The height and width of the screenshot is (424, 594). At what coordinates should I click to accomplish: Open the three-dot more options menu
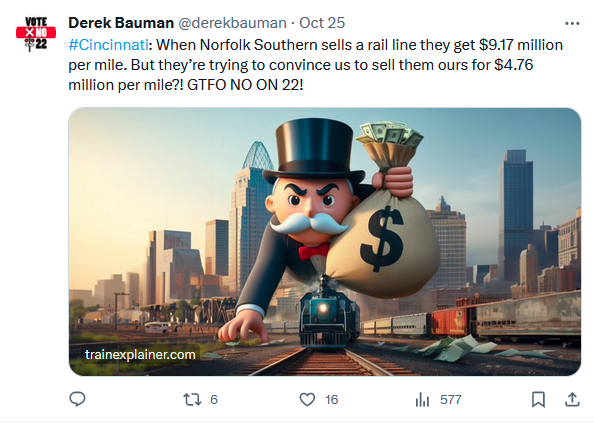572,23
